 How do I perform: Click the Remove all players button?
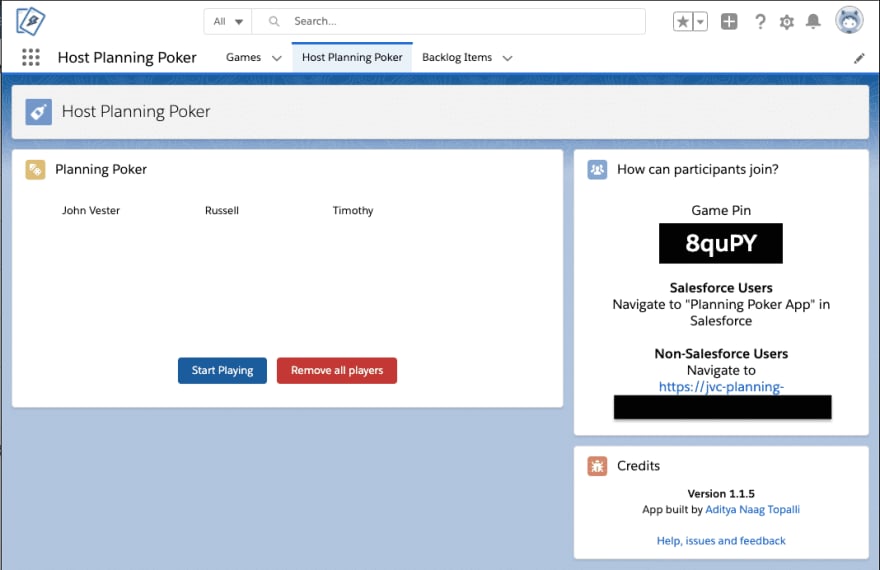[337, 370]
